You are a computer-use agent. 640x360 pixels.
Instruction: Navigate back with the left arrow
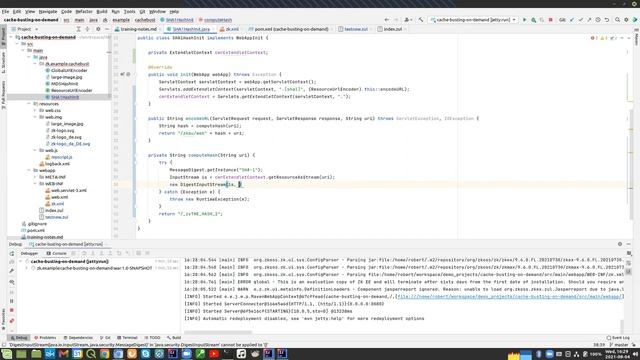pos(387,20)
